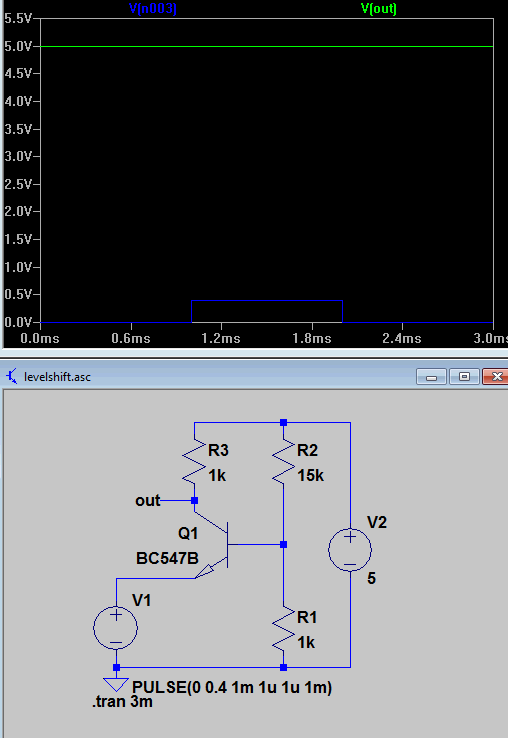Close the levelshift.asc schematic window
This screenshot has width=508, height=738.
point(496,377)
